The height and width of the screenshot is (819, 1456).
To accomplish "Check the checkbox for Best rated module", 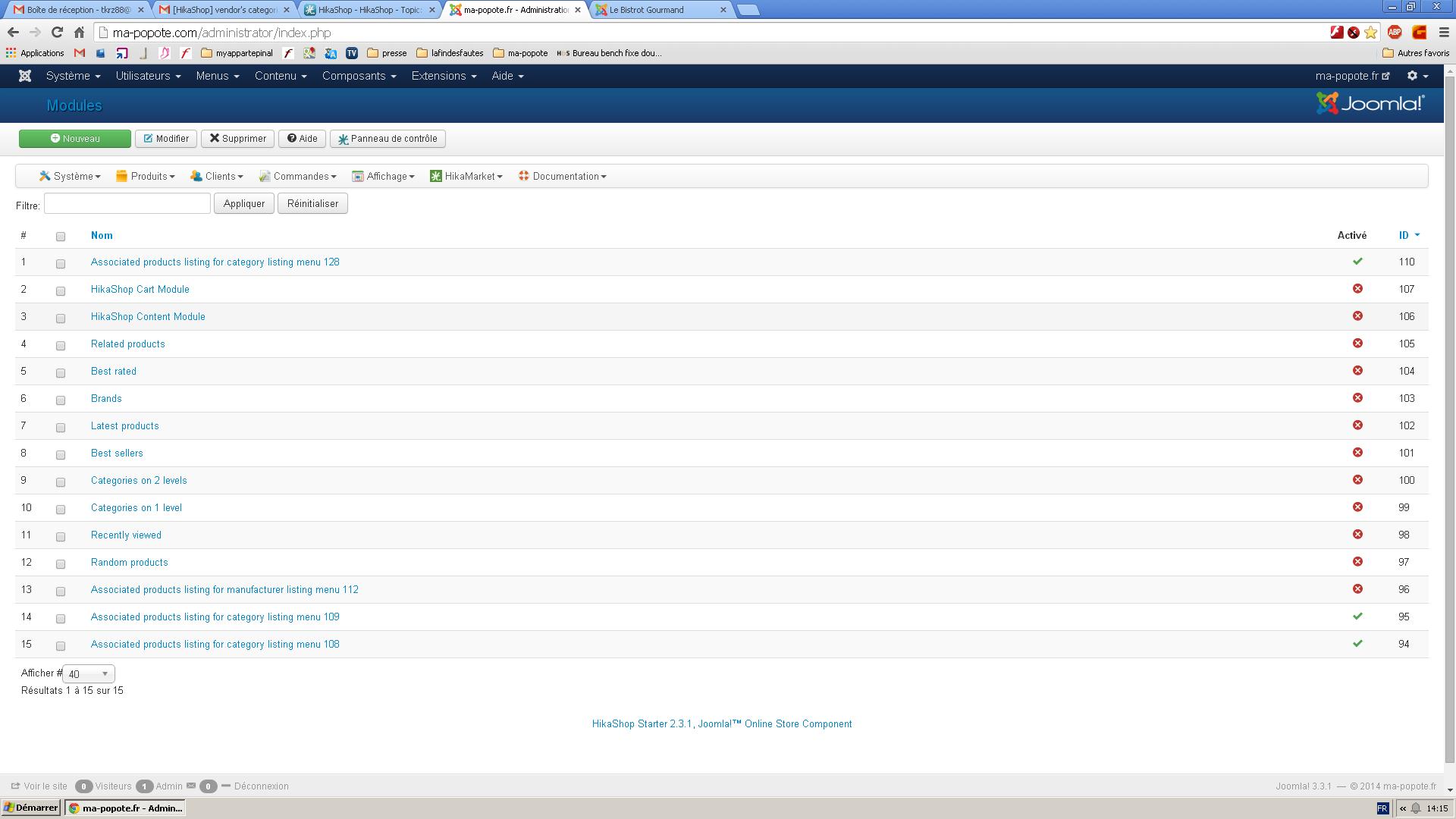I will point(61,372).
